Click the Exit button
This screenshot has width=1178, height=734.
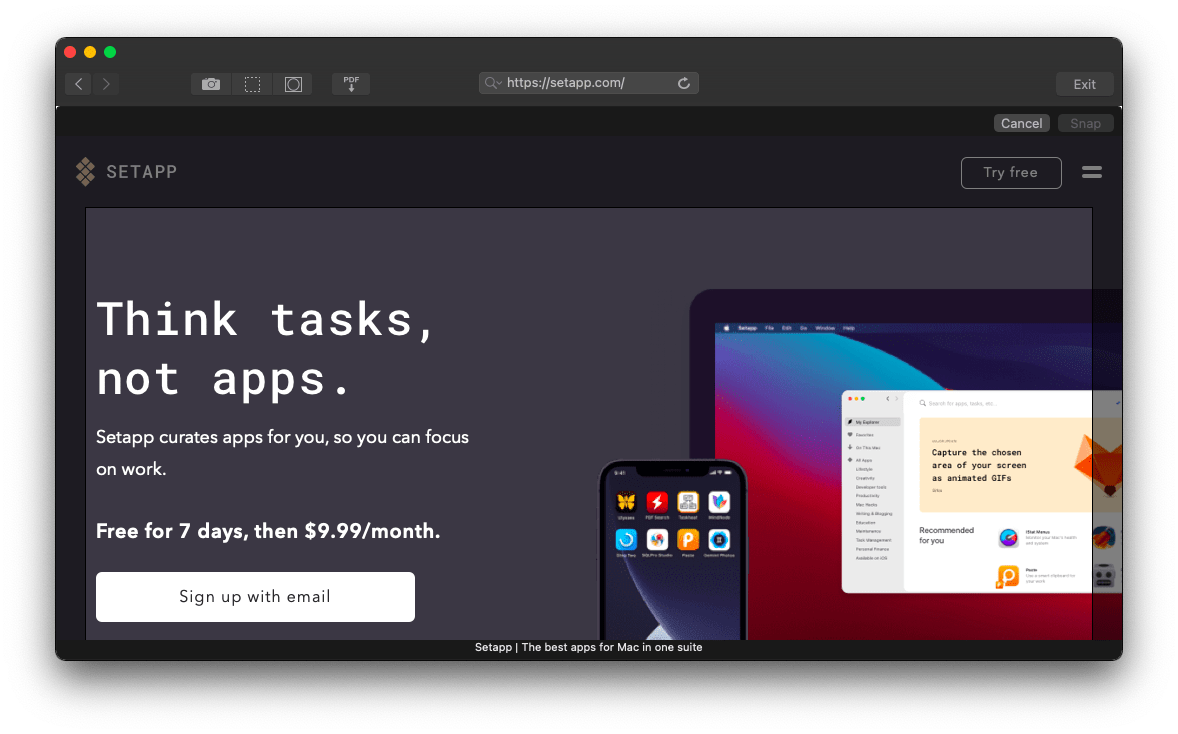1084,83
